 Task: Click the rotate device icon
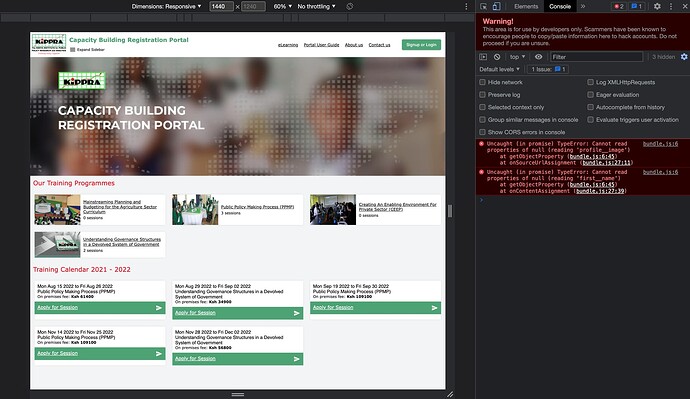coord(349,6)
